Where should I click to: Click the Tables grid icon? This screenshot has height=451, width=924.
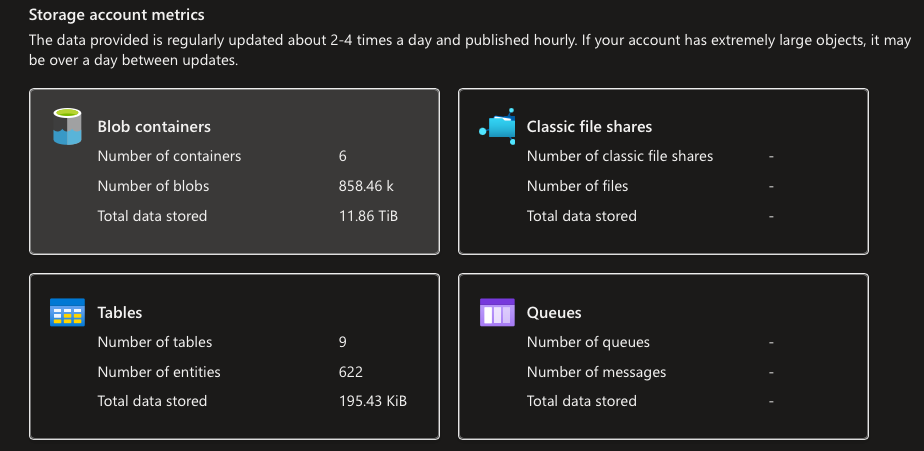coord(67,312)
